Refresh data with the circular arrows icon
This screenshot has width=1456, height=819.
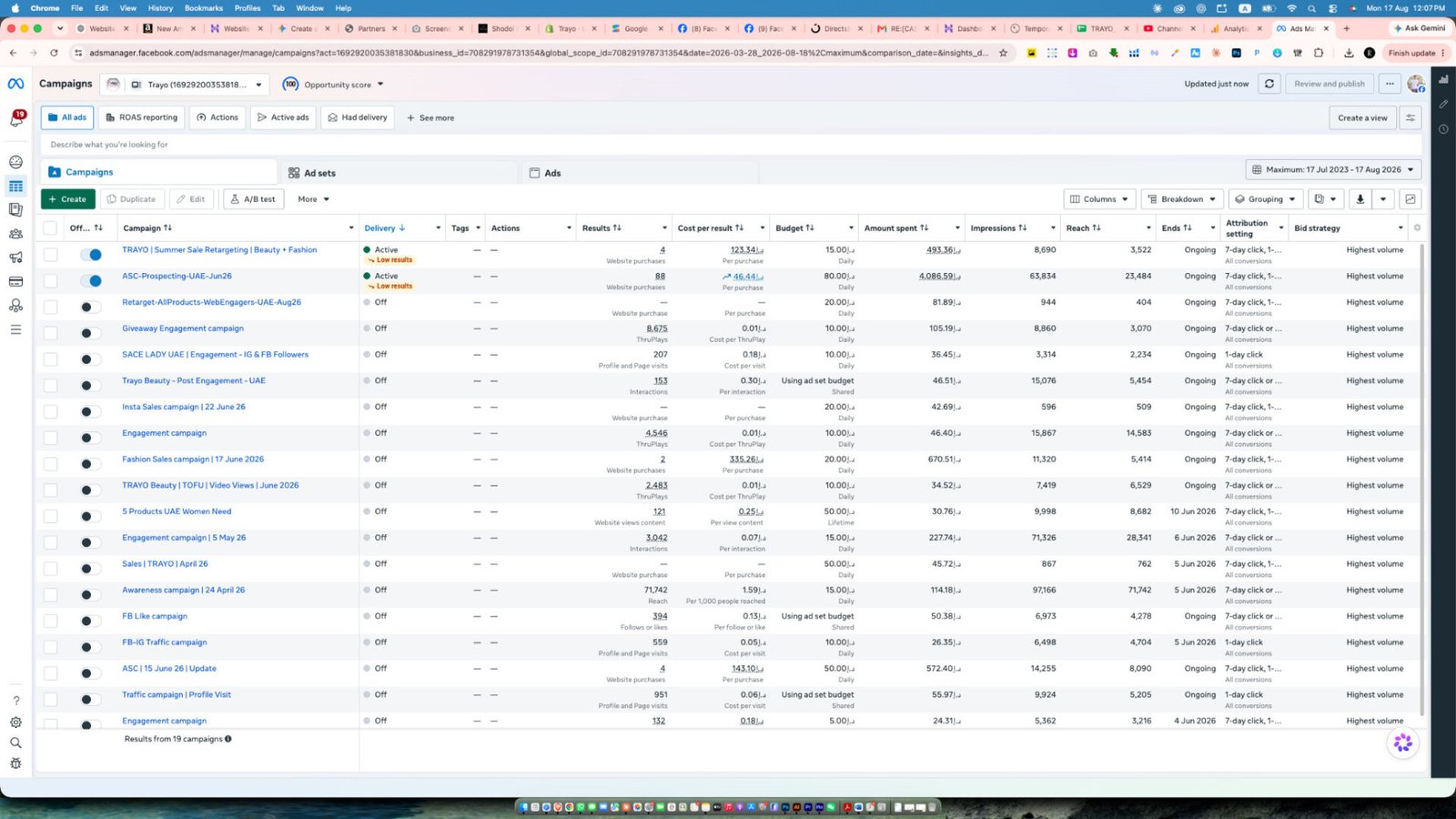pyautogui.click(x=1269, y=84)
